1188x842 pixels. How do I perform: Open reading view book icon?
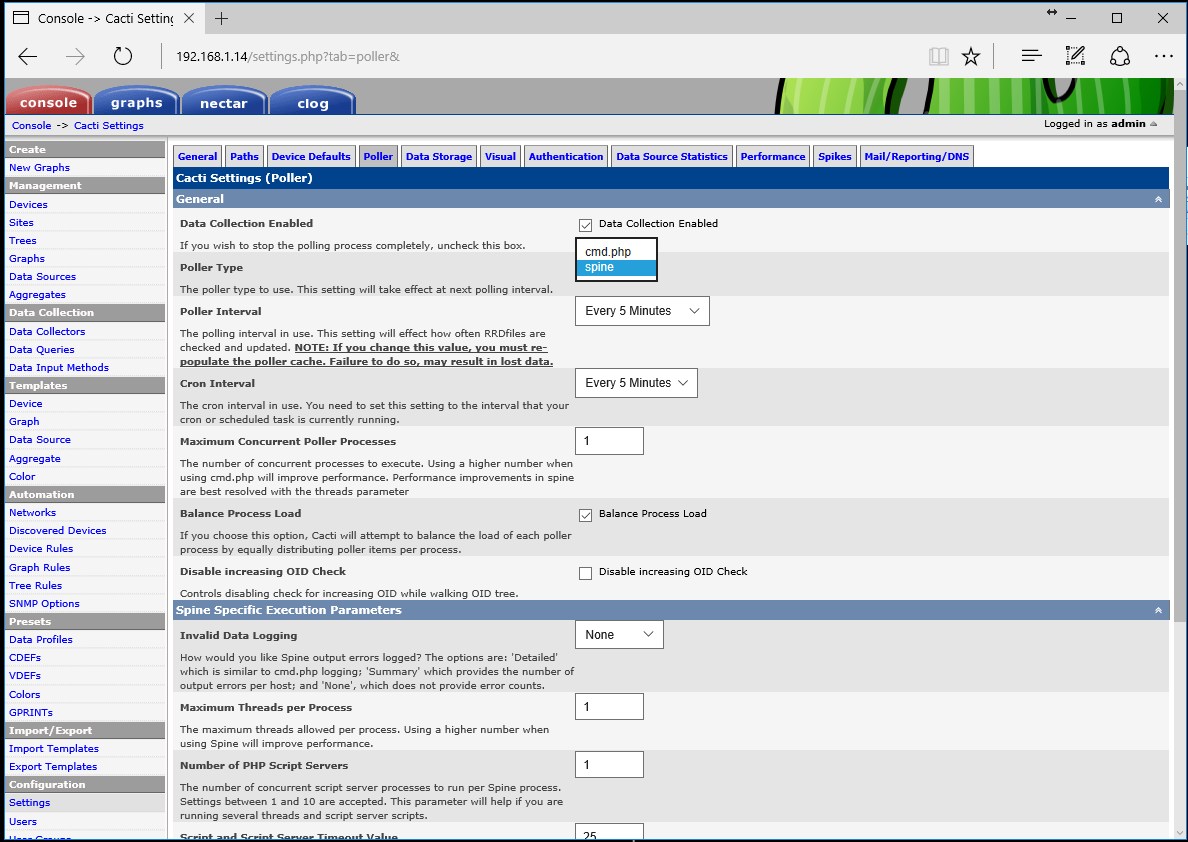coord(939,56)
